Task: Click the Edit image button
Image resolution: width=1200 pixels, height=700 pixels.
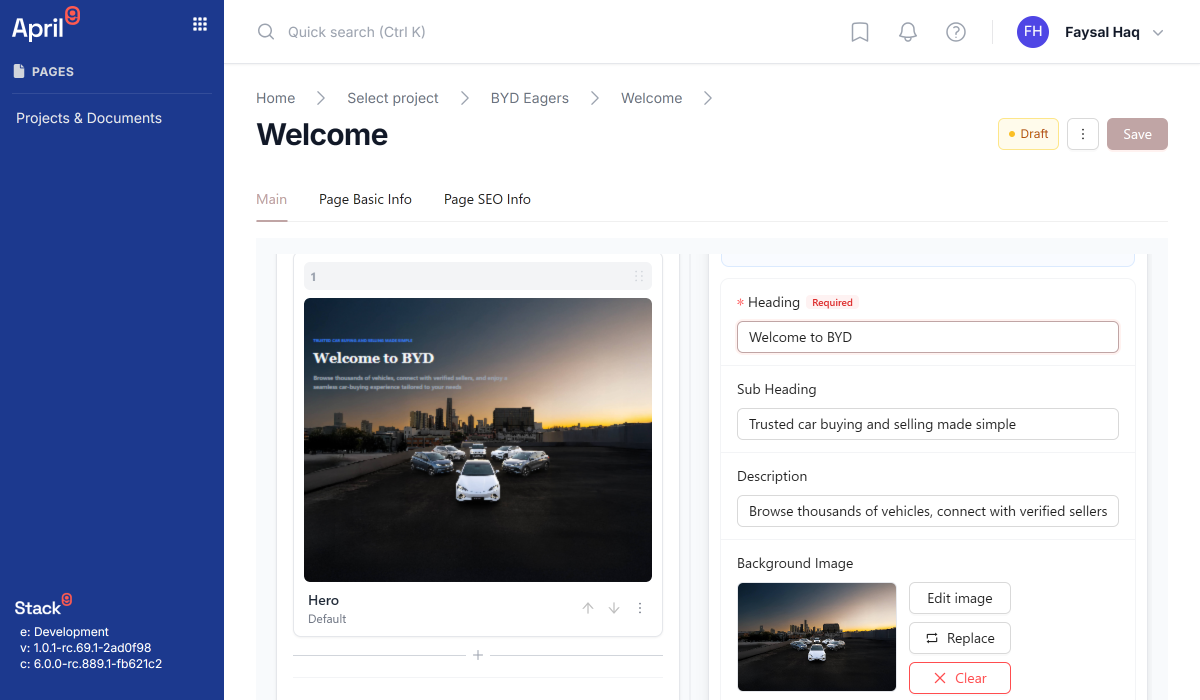Action: 960,598
